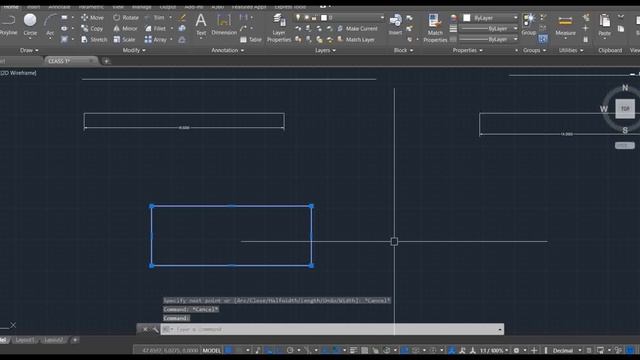Click the TOP face of the ViewCube
The height and width of the screenshot is (360, 640).
(x=625, y=109)
